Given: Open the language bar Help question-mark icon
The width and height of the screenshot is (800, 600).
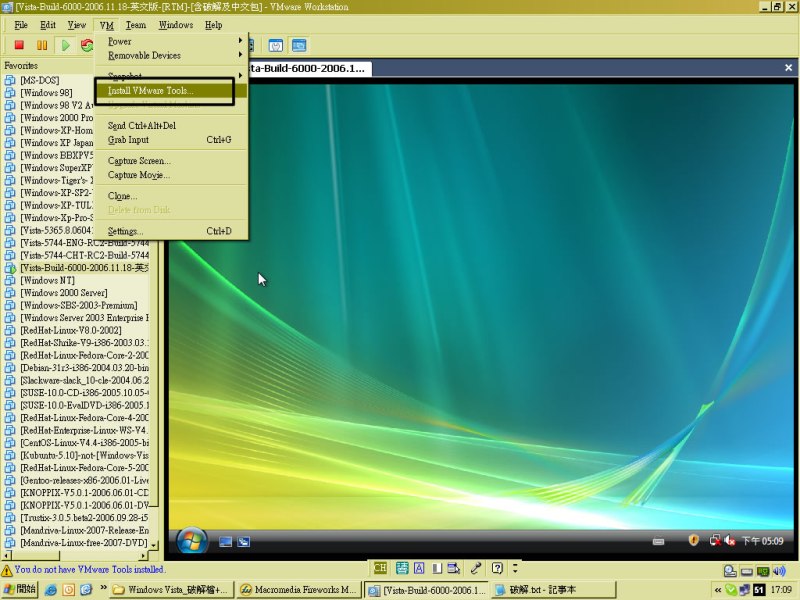Looking at the screenshot, I should [497, 568].
